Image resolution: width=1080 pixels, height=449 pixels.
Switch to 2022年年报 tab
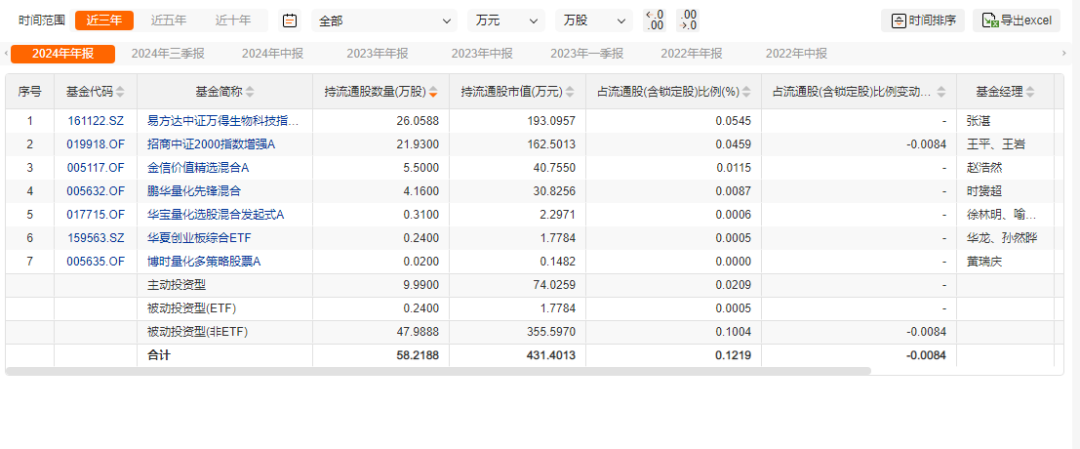[692, 54]
